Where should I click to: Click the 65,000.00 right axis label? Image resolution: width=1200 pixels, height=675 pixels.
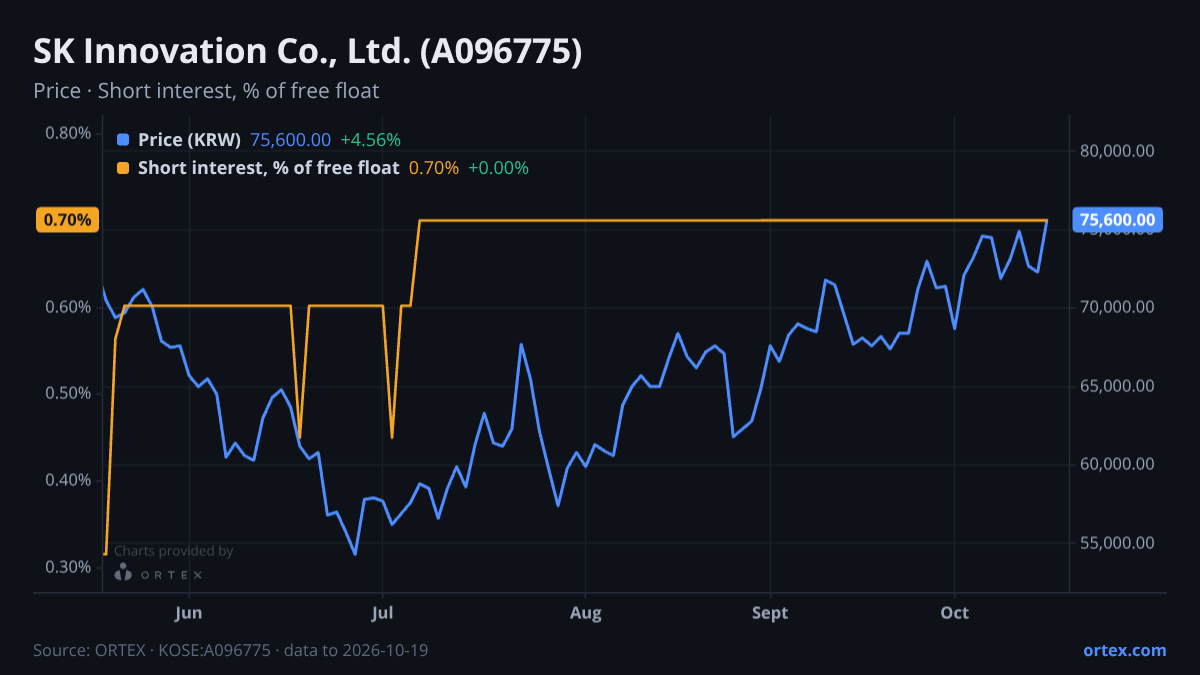(1117, 386)
